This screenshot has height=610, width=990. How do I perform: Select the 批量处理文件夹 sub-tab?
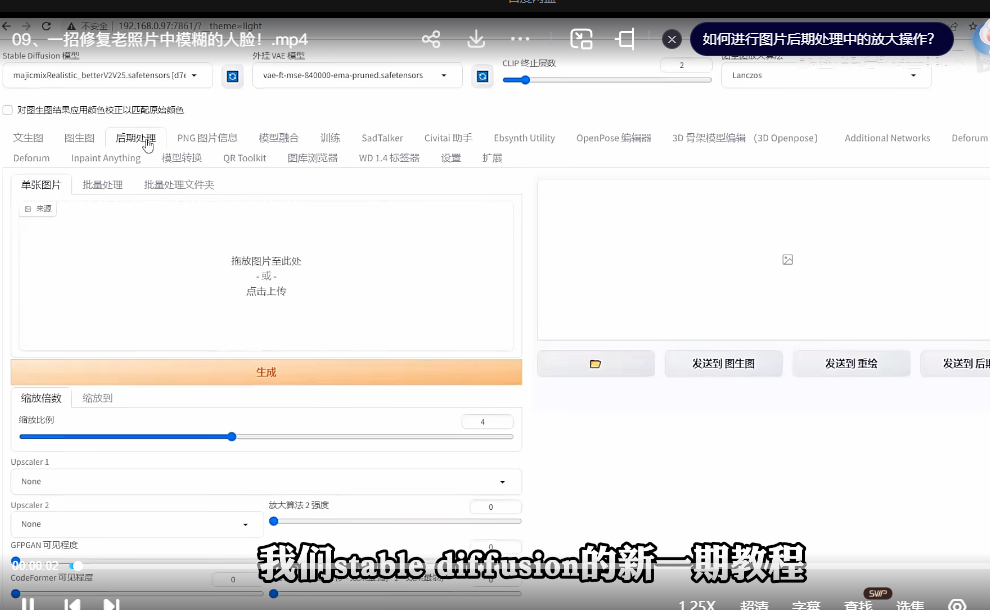(x=179, y=184)
